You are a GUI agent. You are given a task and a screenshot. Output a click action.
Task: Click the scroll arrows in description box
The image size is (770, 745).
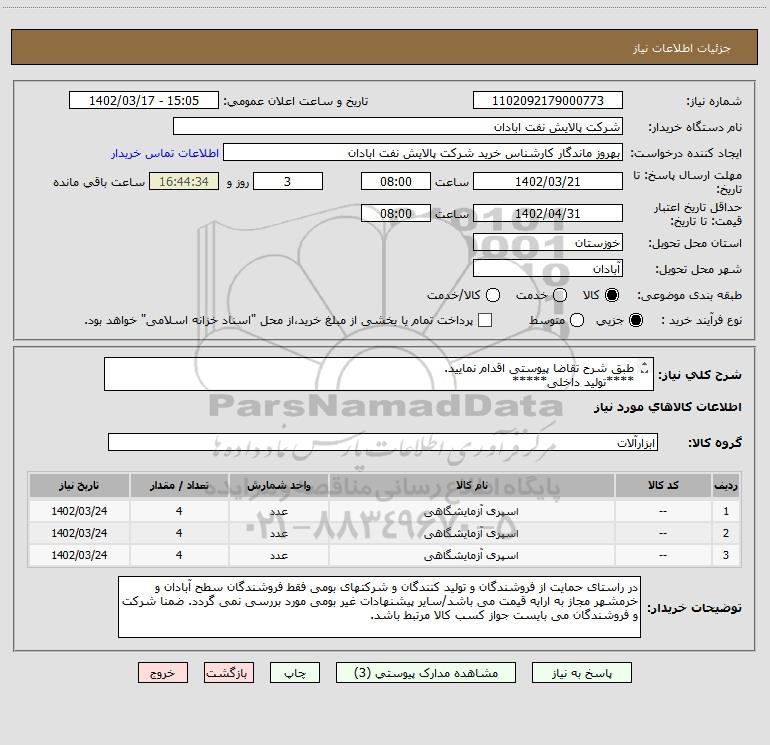(645, 367)
